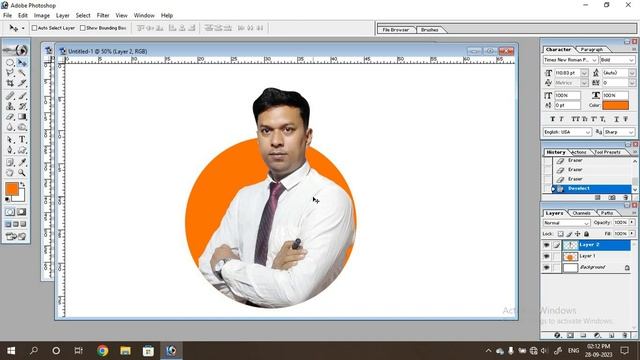Open the File menu
The height and width of the screenshot is (360, 640).
tap(7, 16)
